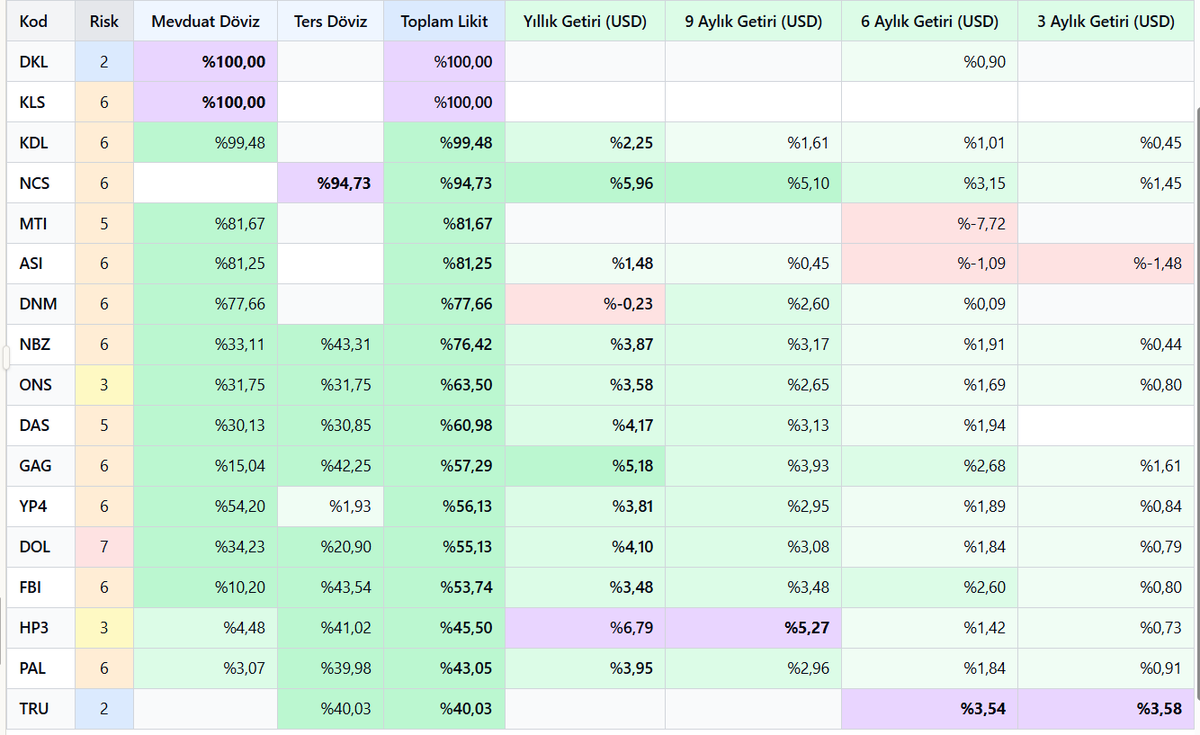Click the NCS code in the Kod column
The height and width of the screenshot is (735, 1200).
coord(40,183)
